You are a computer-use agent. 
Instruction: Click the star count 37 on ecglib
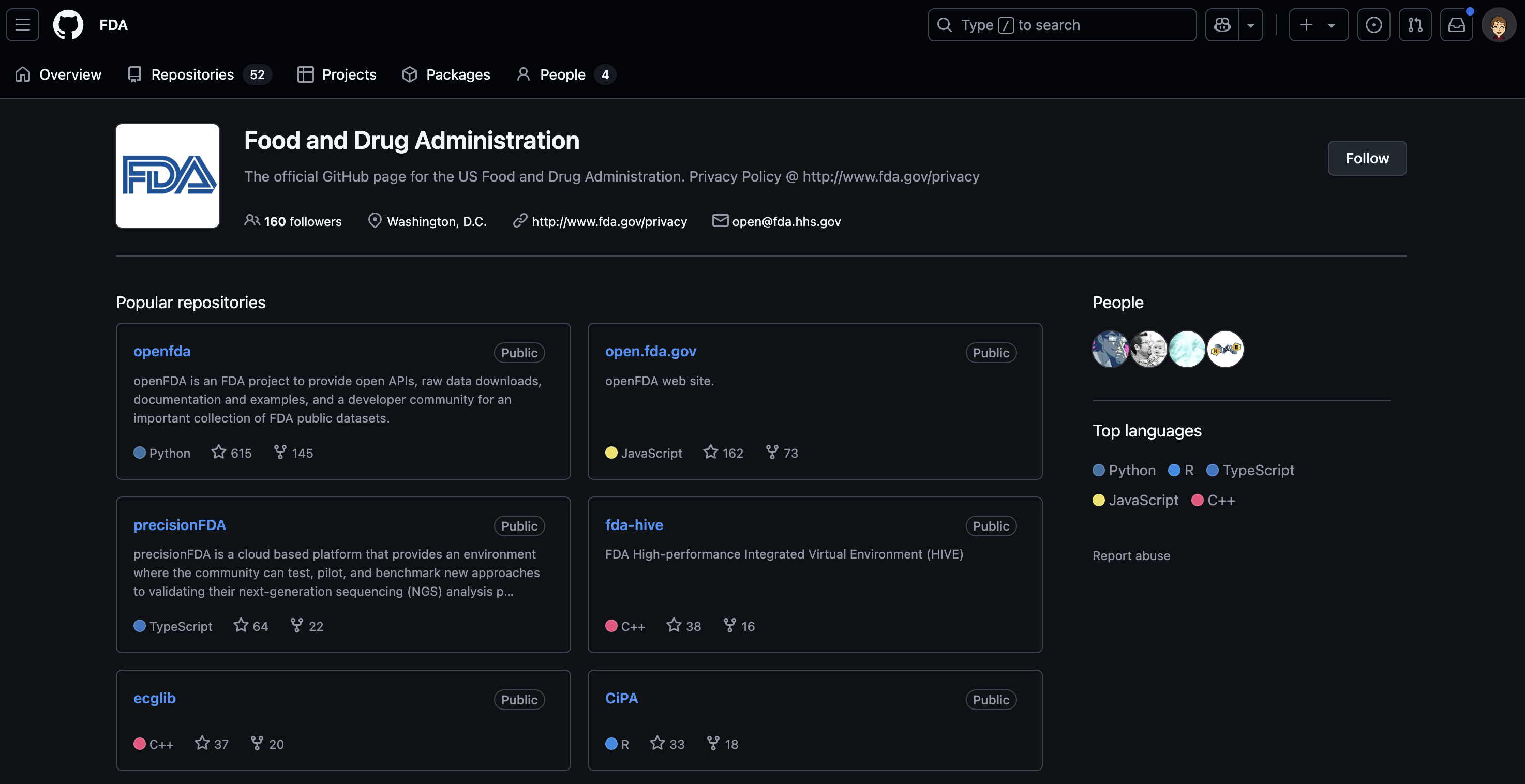(x=212, y=744)
